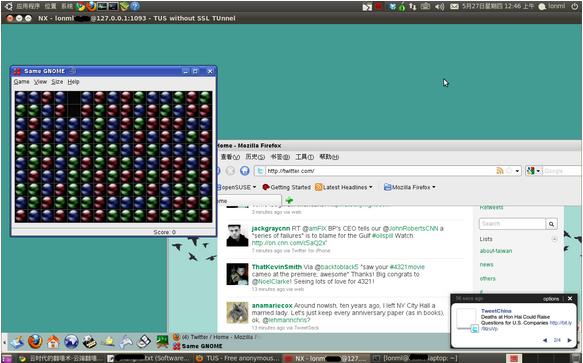Open the ThatKevinSmith profile link

click(277, 267)
